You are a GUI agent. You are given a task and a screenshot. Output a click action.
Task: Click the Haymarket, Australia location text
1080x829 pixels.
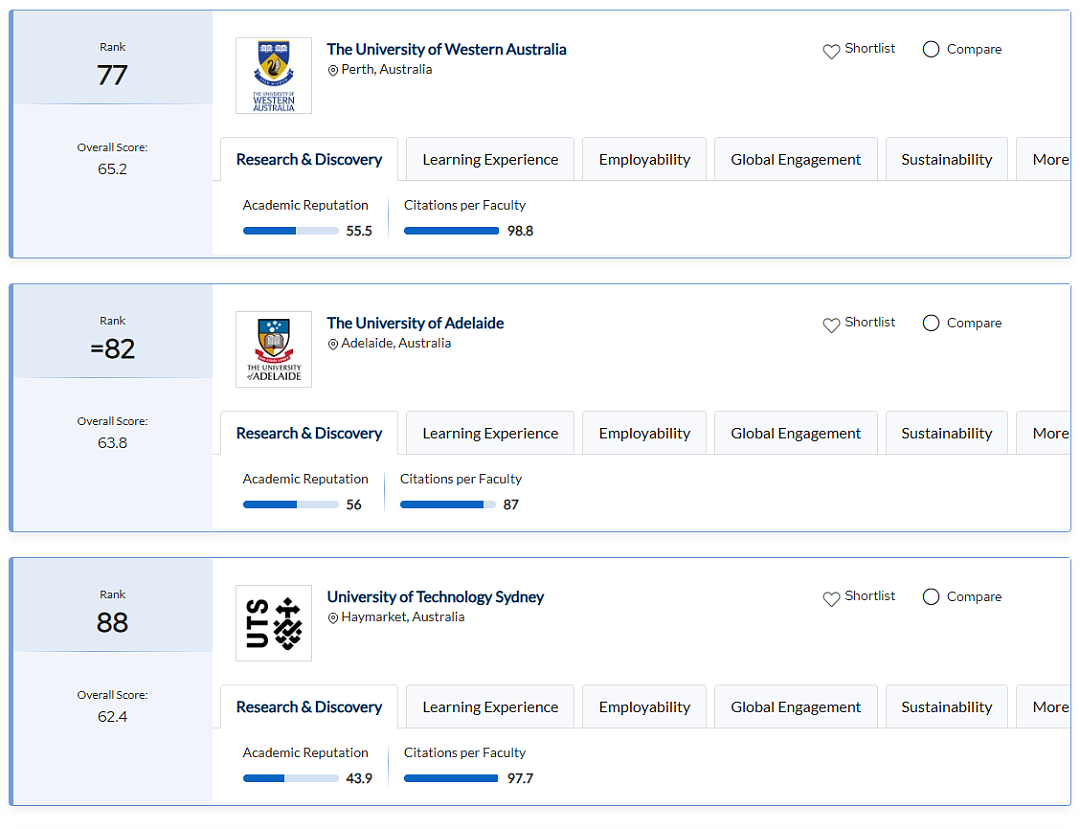coord(403,617)
